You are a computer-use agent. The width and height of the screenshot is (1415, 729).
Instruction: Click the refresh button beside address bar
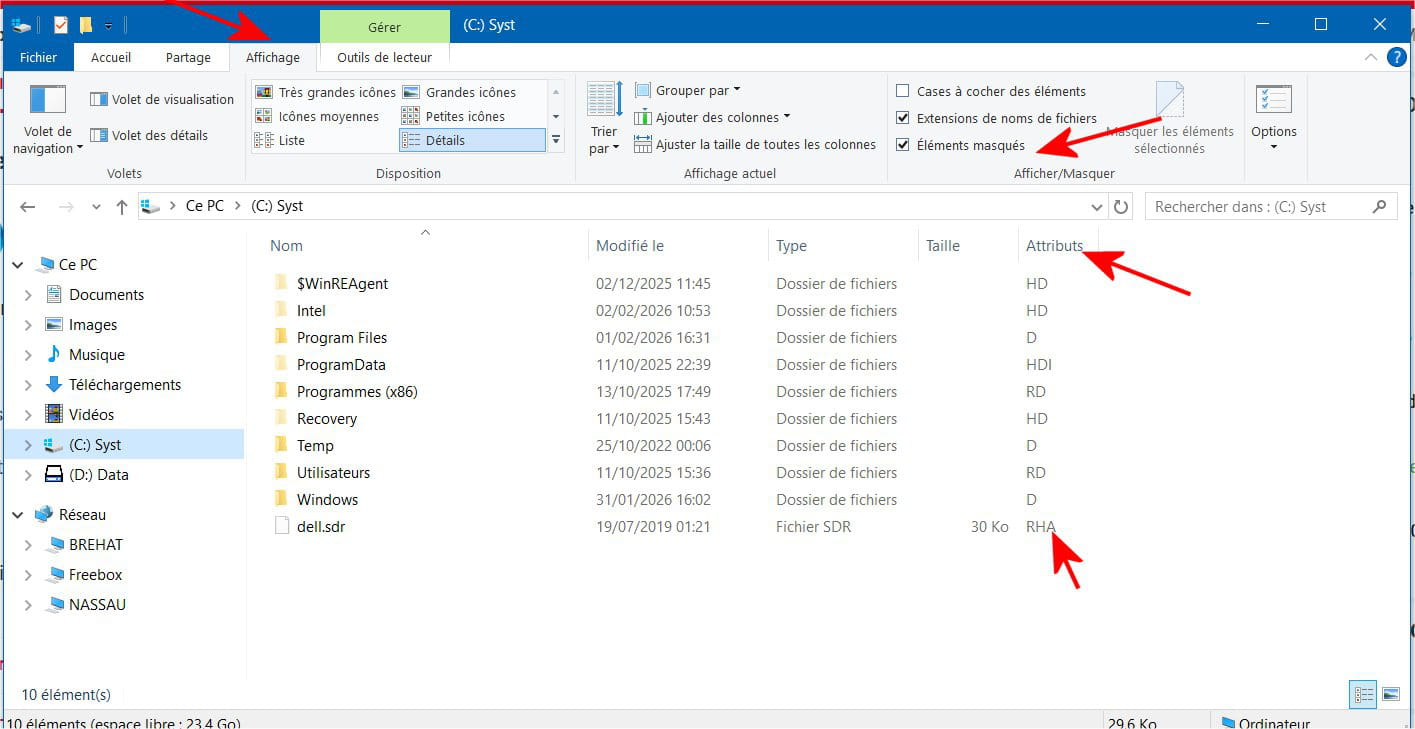[1121, 207]
